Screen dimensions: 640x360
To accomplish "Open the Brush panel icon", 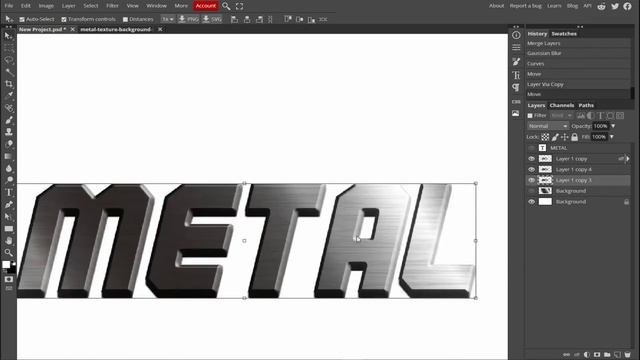I will coord(516,62).
